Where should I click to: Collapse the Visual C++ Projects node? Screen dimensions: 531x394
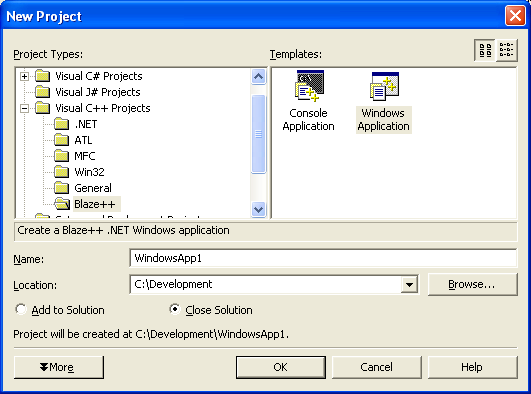point(24,108)
